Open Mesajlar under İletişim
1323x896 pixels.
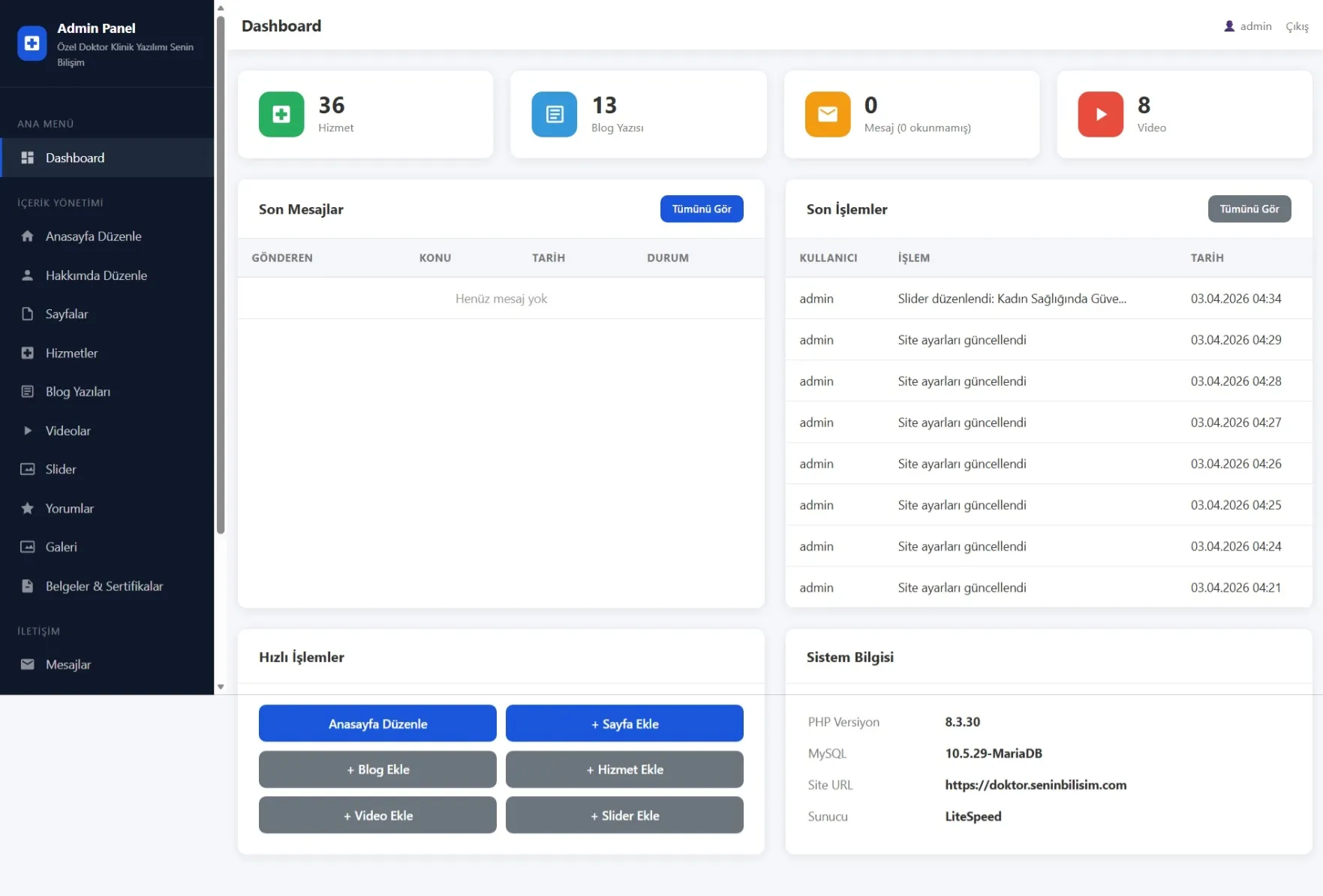pos(68,664)
